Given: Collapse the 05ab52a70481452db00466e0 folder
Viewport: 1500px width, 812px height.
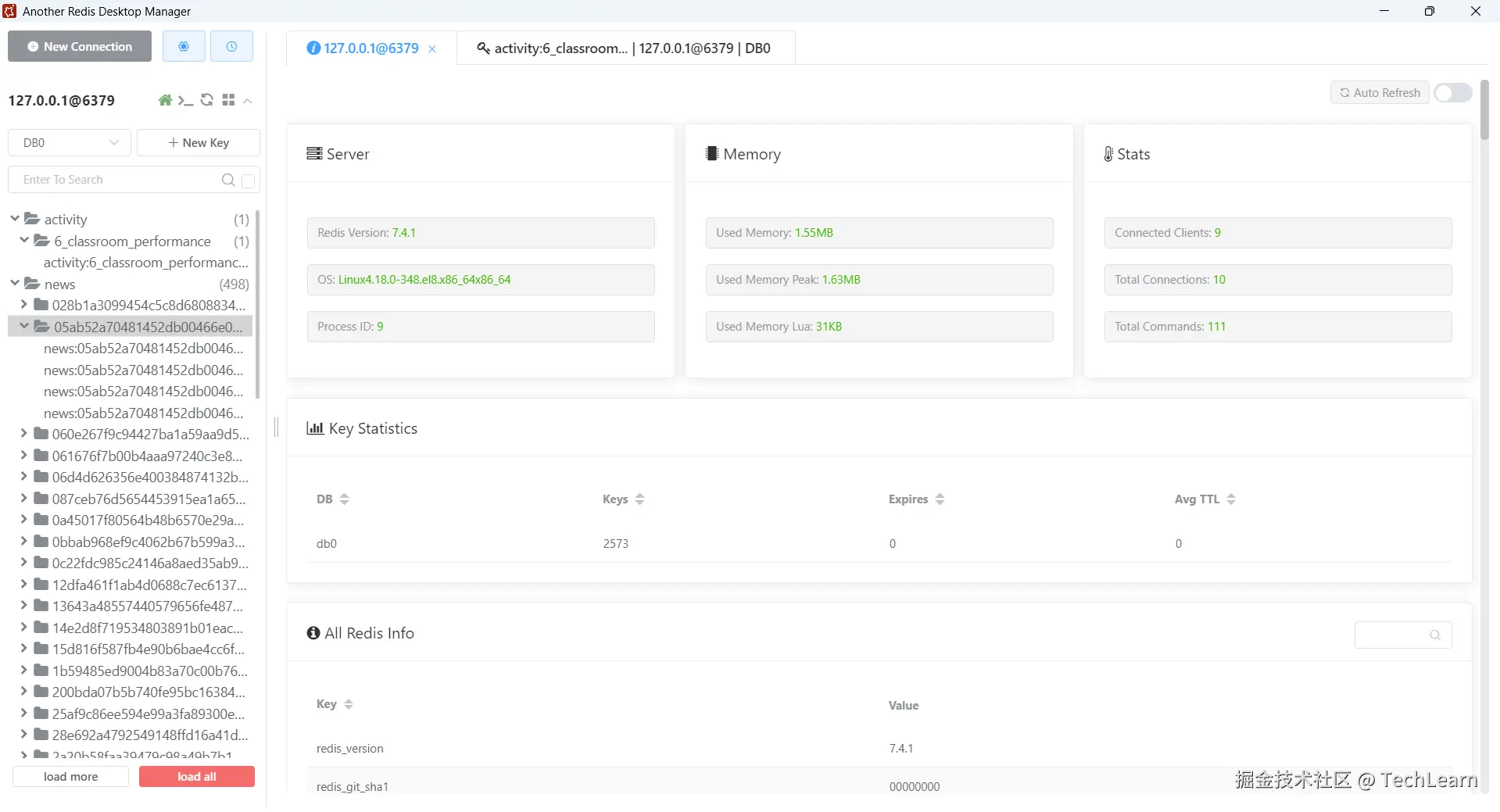Looking at the screenshot, I should click(x=24, y=327).
